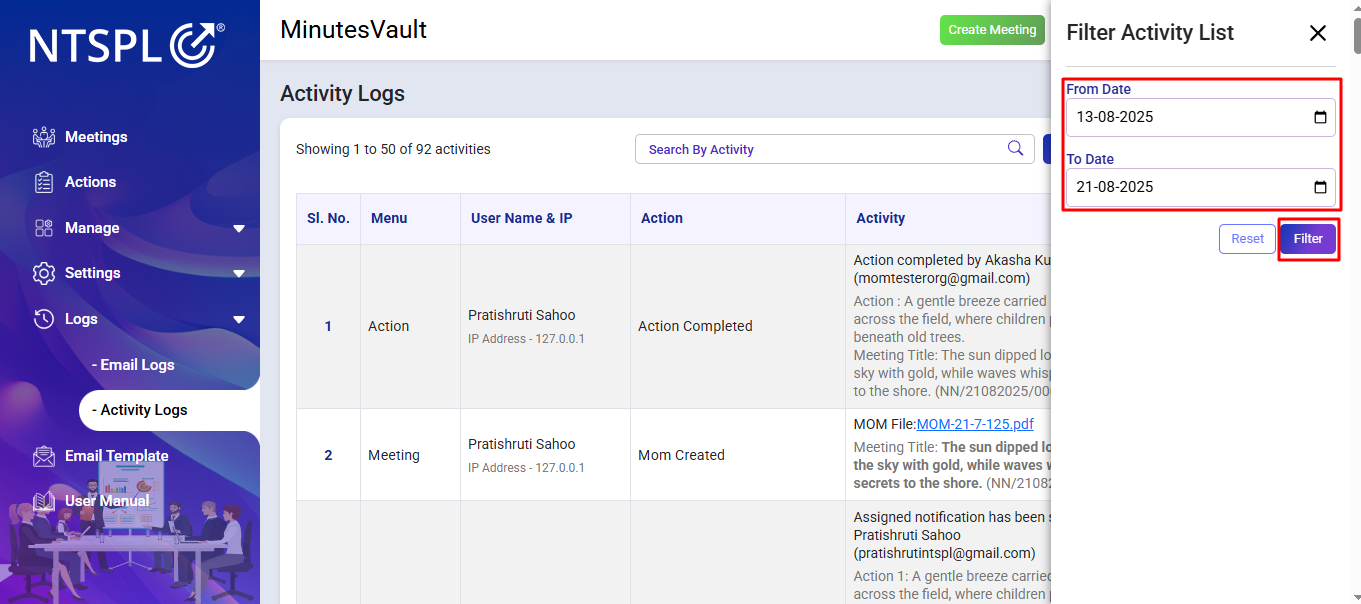
Task: Open the MOM-21-7-125.pdf link
Action: [x=975, y=424]
